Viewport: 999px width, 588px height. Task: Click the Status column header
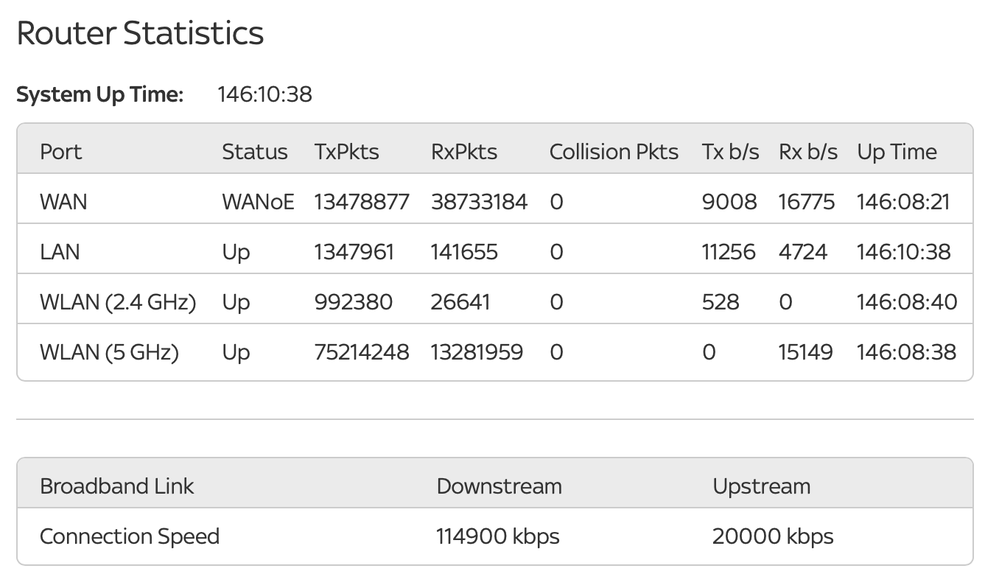pos(254,152)
